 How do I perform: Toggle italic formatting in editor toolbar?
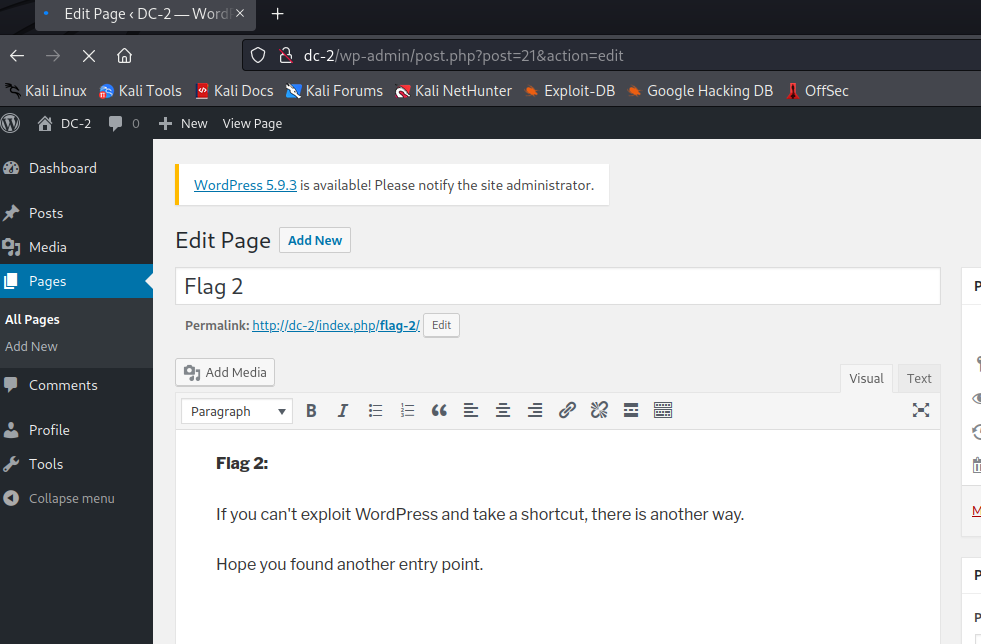pos(342,411)
